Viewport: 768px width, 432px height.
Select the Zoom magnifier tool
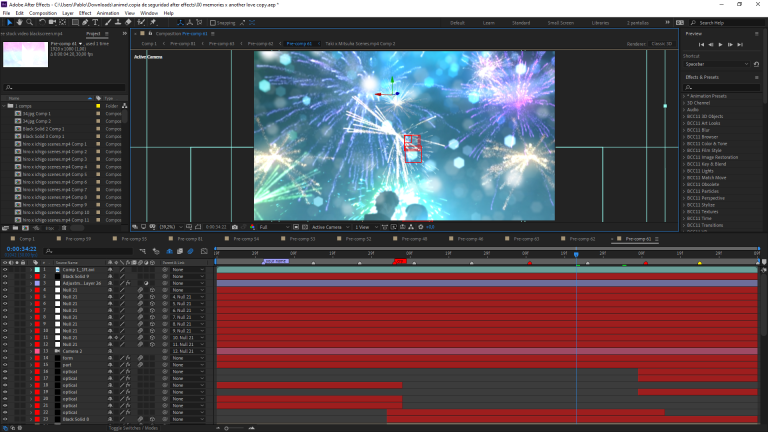point(29,23)
